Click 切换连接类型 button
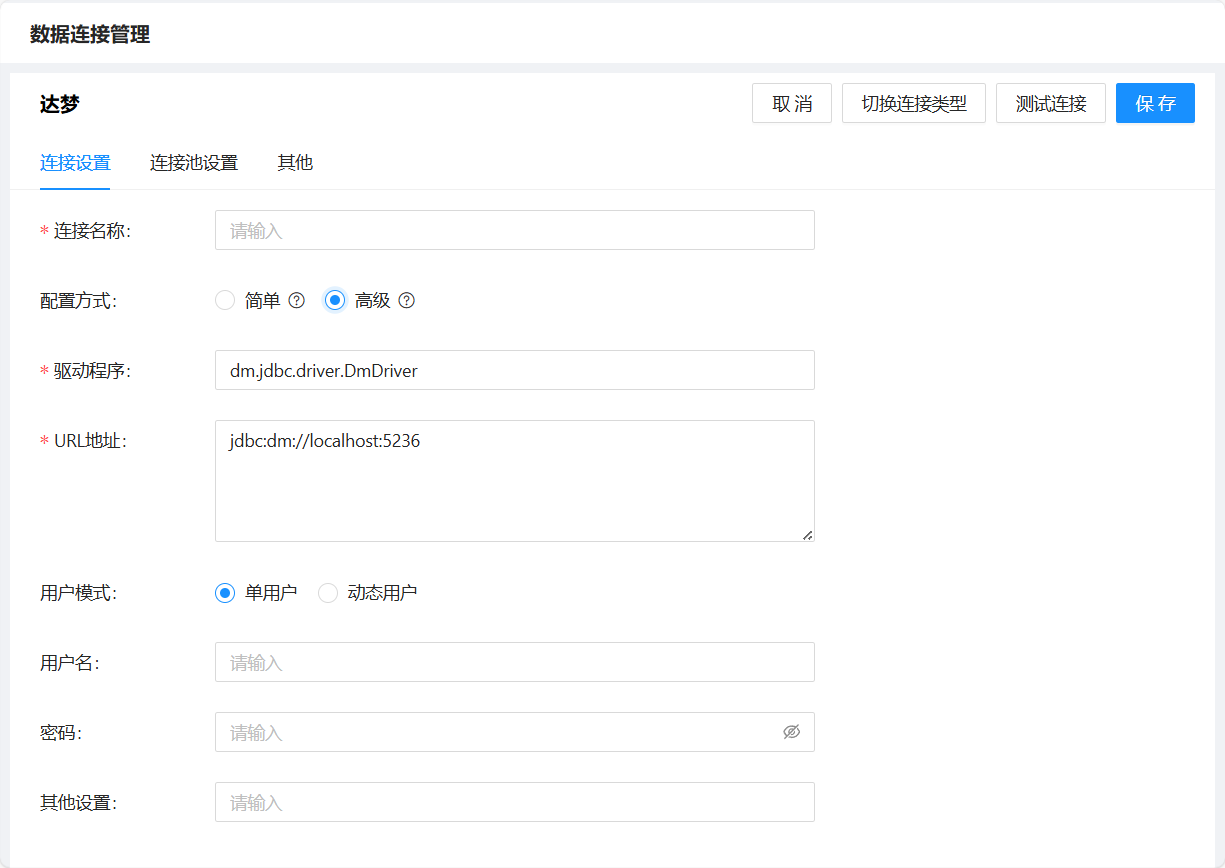The image size is (1225, 868). tap(914, 103)
